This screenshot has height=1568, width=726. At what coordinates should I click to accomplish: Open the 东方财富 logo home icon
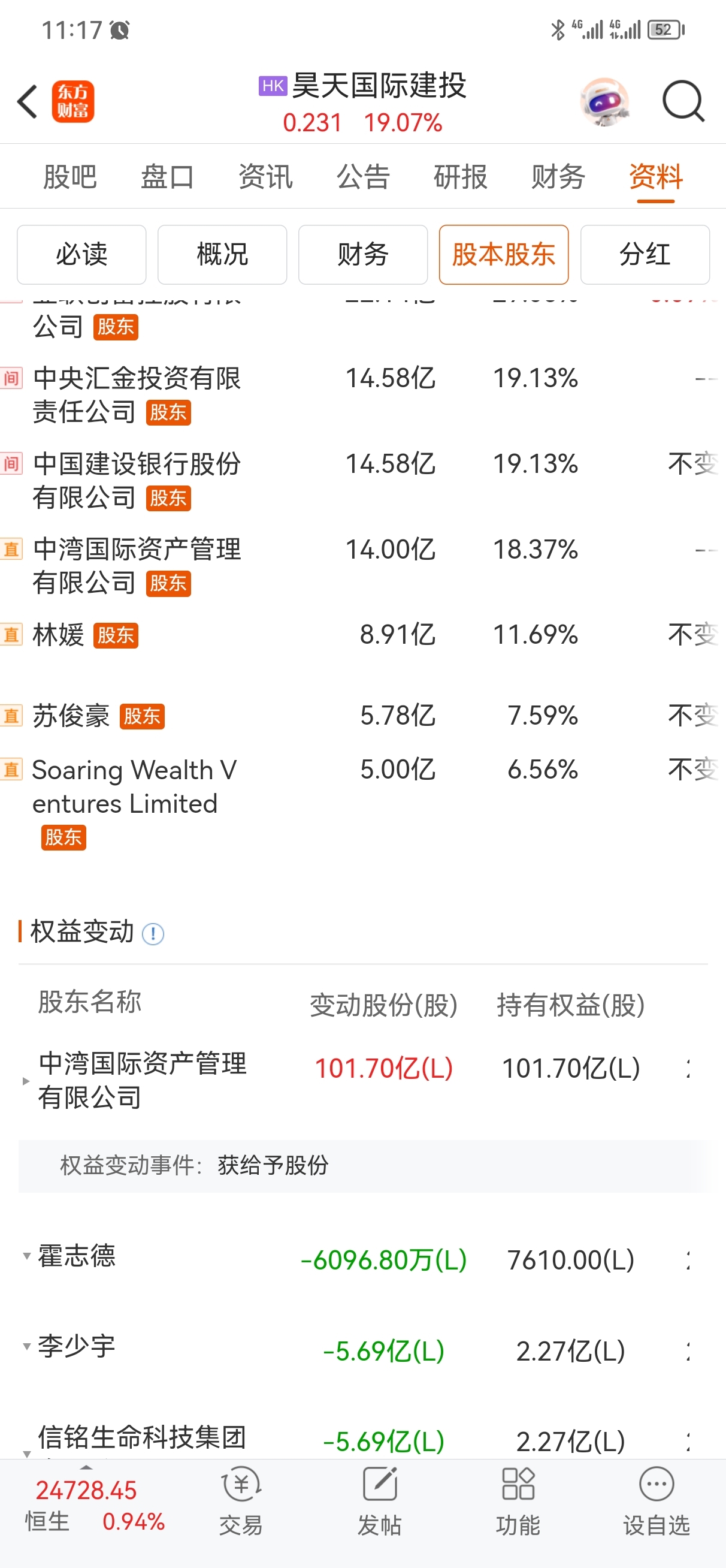(73, 102)
